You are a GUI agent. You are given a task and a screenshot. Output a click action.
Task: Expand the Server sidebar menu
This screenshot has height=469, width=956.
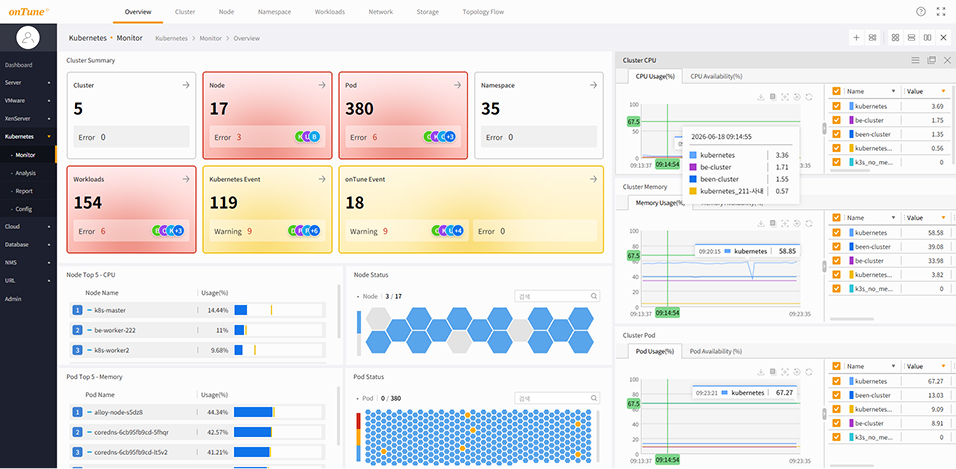pyautogui.click(x=28, y=82)
